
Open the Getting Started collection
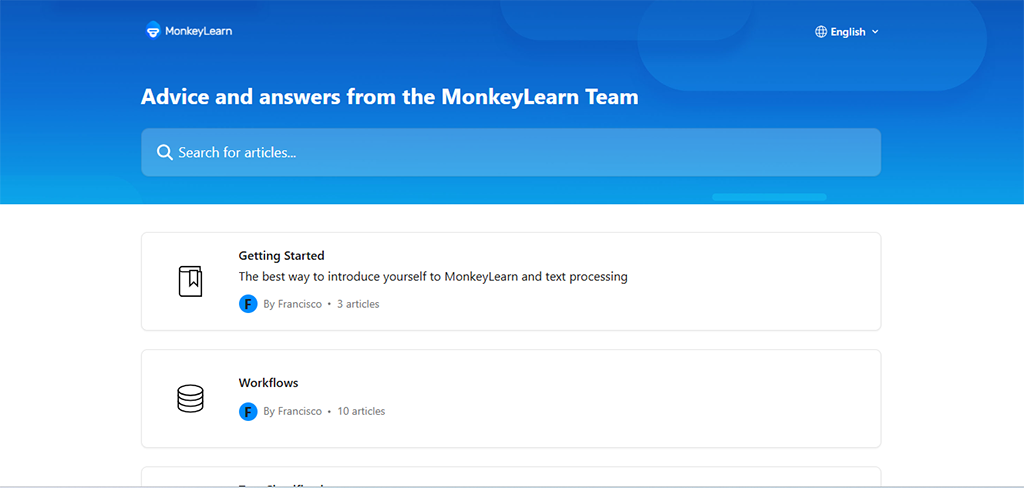click(x=511, y=282)
